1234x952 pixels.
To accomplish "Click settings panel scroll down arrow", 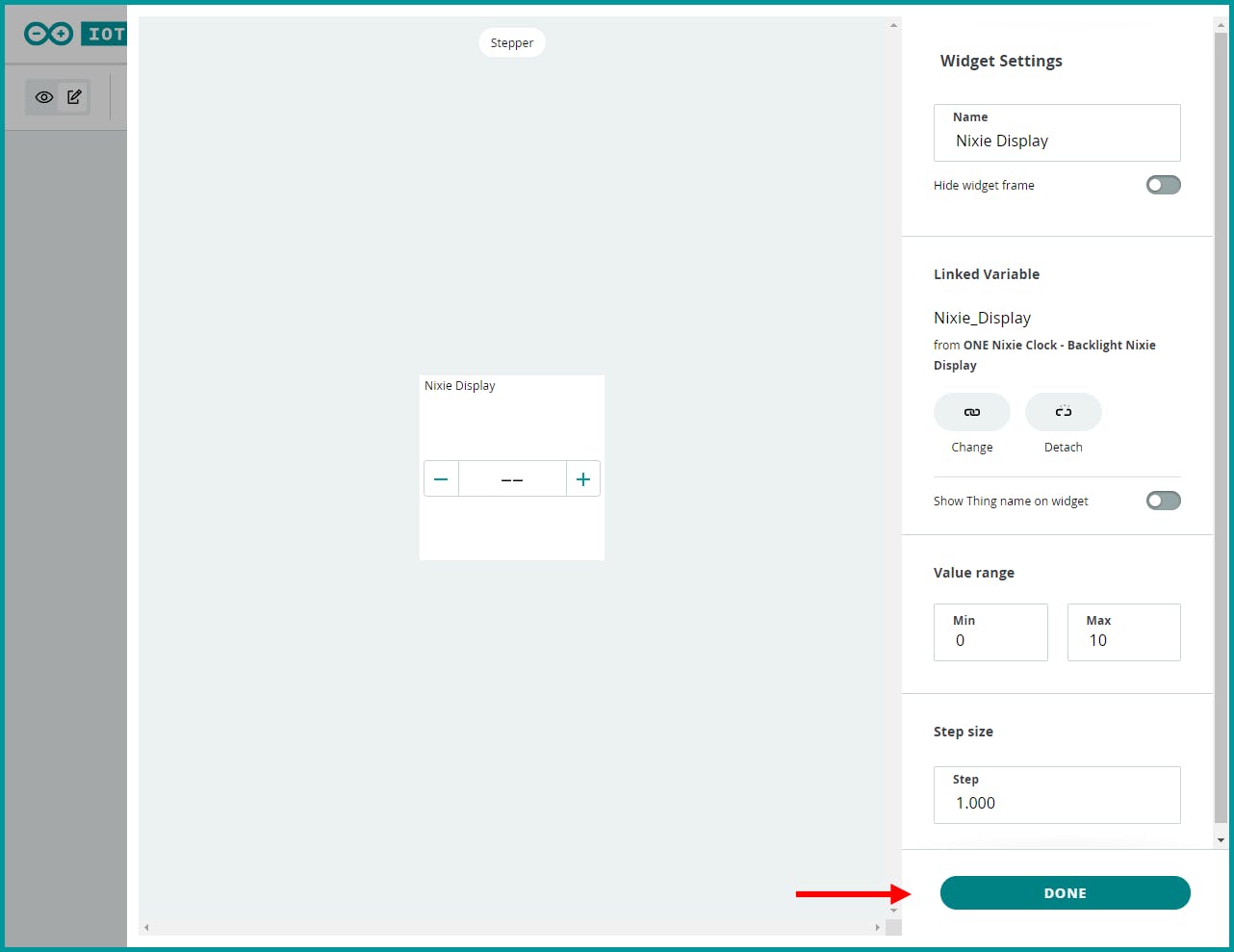I will click(1221, 839).
